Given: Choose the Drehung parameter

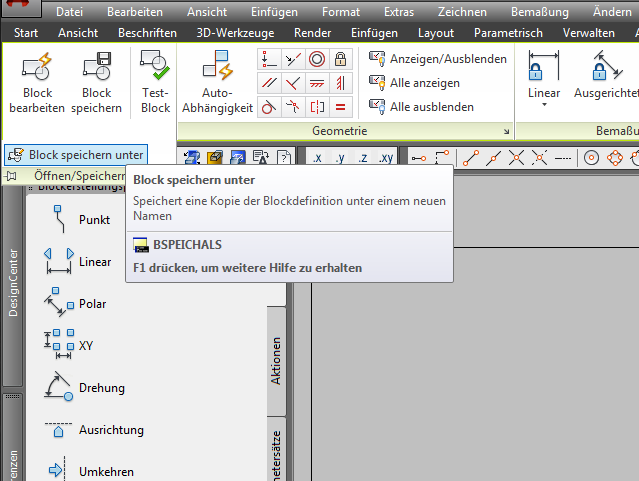Looking at the screenshot, I should 84,387.
